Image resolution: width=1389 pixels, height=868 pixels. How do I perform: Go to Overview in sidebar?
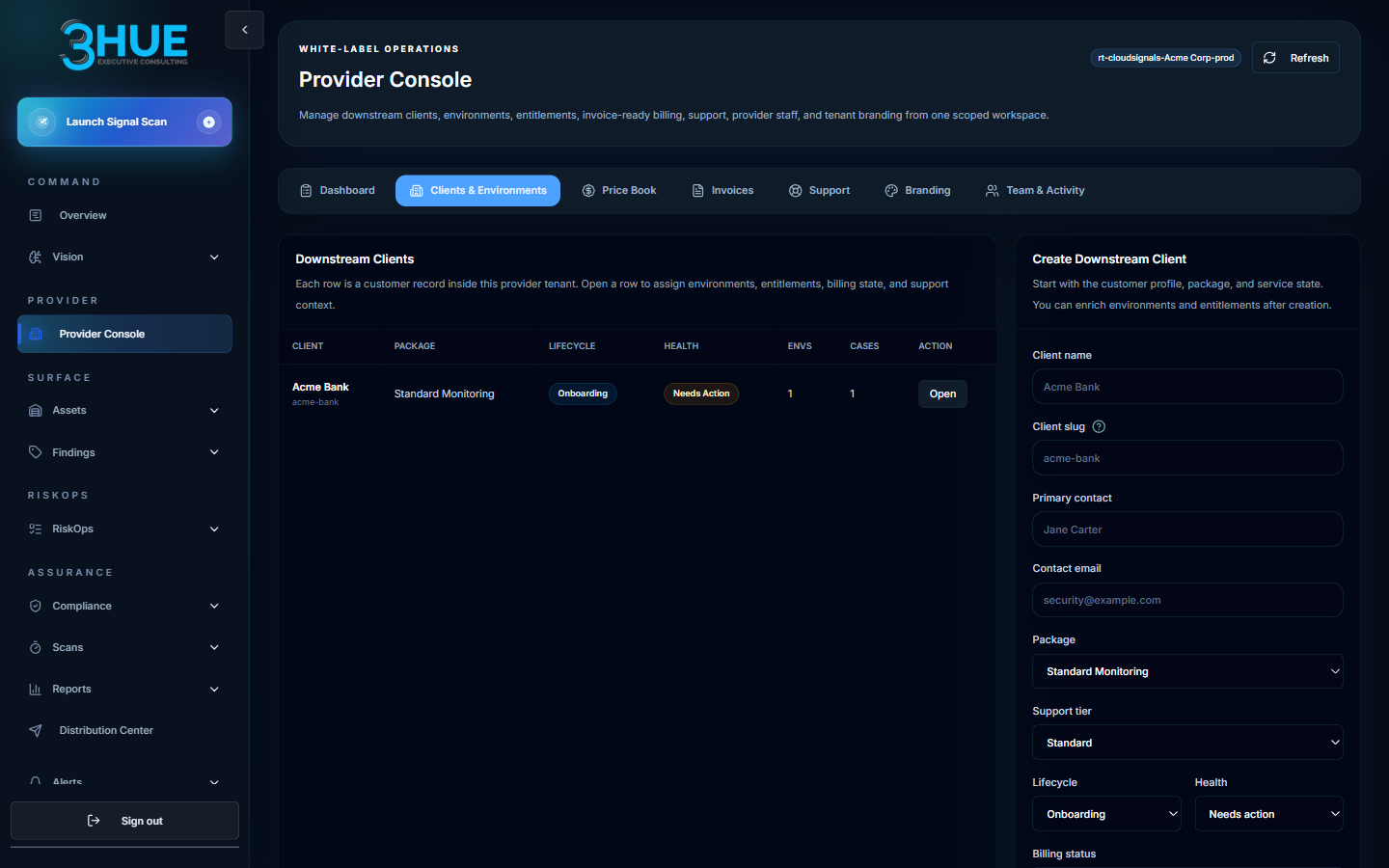(124, 216)
